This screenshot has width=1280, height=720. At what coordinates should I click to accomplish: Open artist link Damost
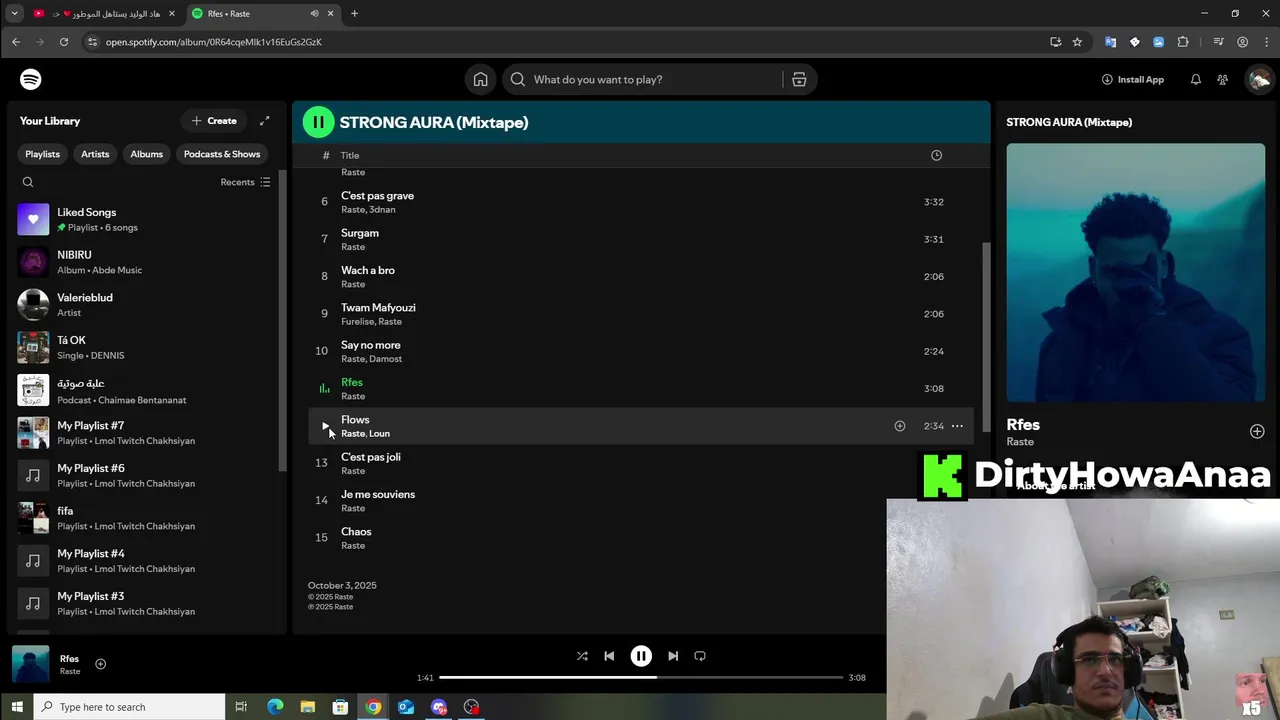pyautogui.click(x=385, y=359)
